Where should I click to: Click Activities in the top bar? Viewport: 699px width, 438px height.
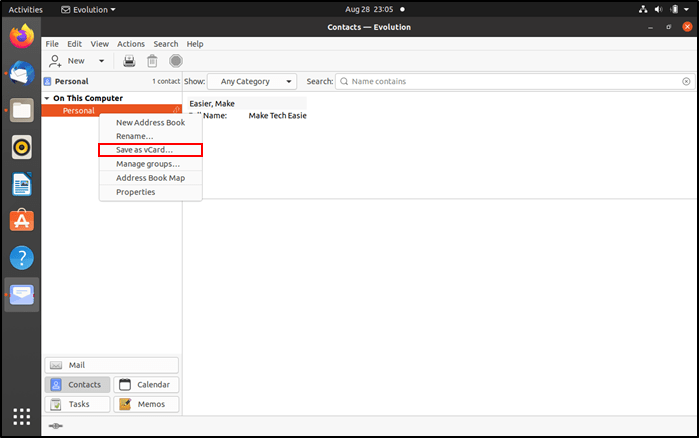coord(25,9)
